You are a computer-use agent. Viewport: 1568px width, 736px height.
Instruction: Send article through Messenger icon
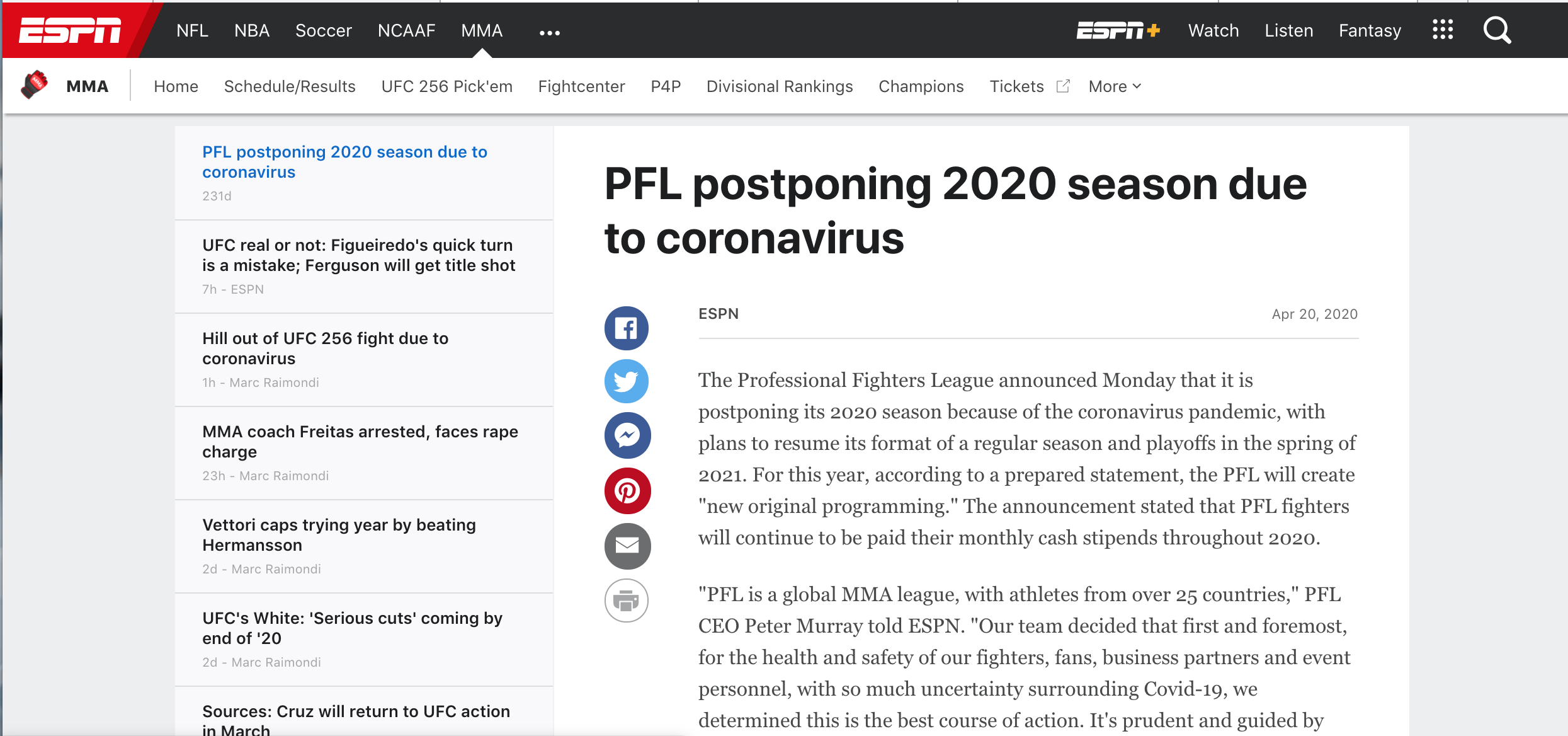tap(627, 435)
